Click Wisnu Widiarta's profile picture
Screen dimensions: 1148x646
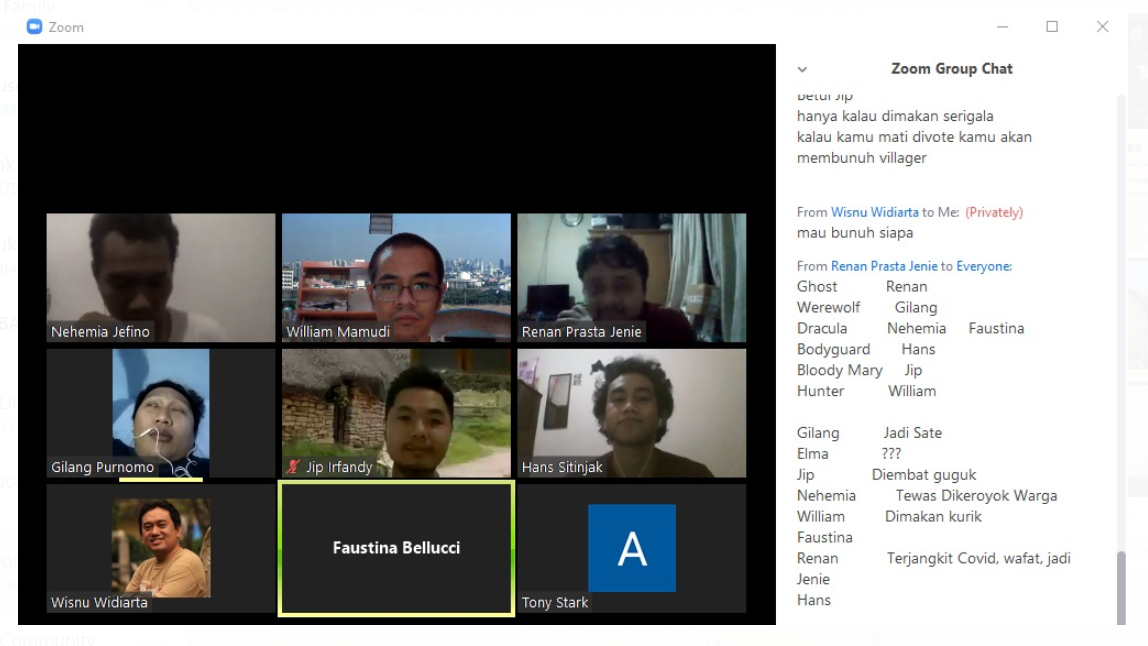point(161,548)
